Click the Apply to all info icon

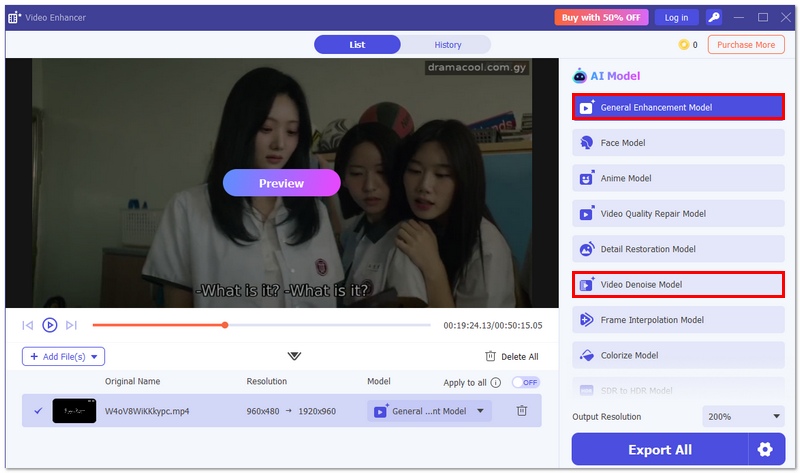pos(496,382)
